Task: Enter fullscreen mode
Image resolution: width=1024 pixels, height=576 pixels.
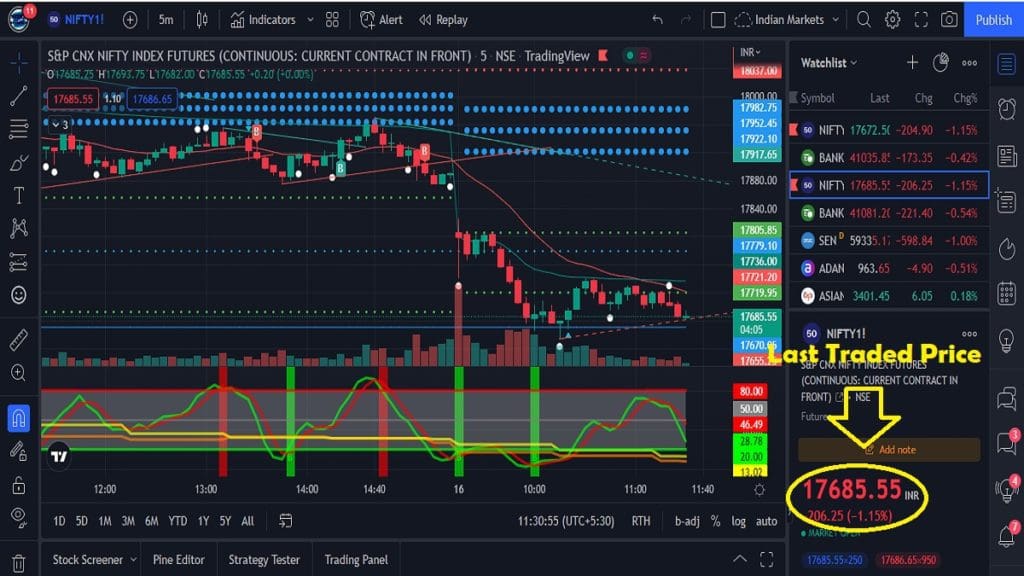Action: pyautogui.click(x=921, y=20)
